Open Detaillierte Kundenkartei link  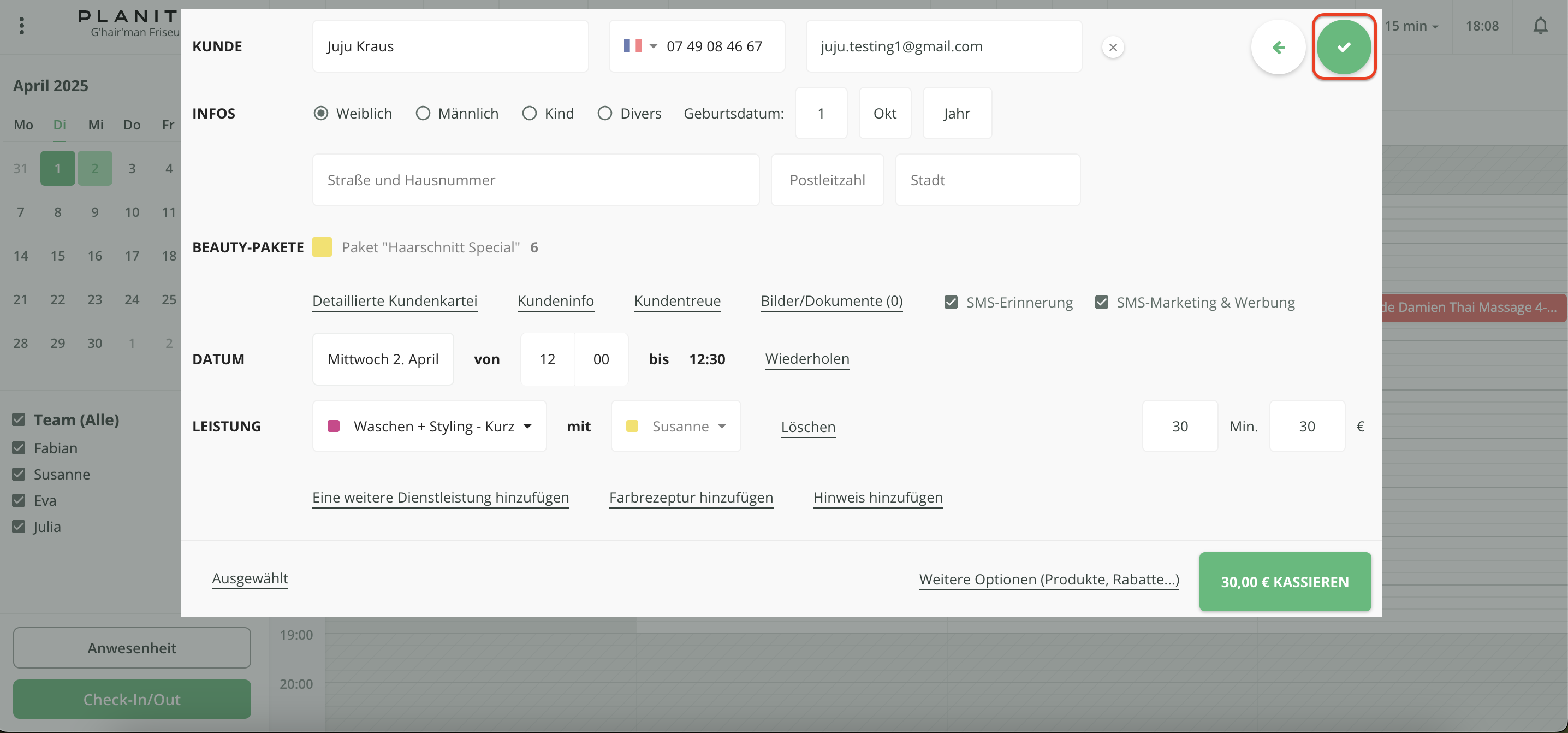click(394, 301)
